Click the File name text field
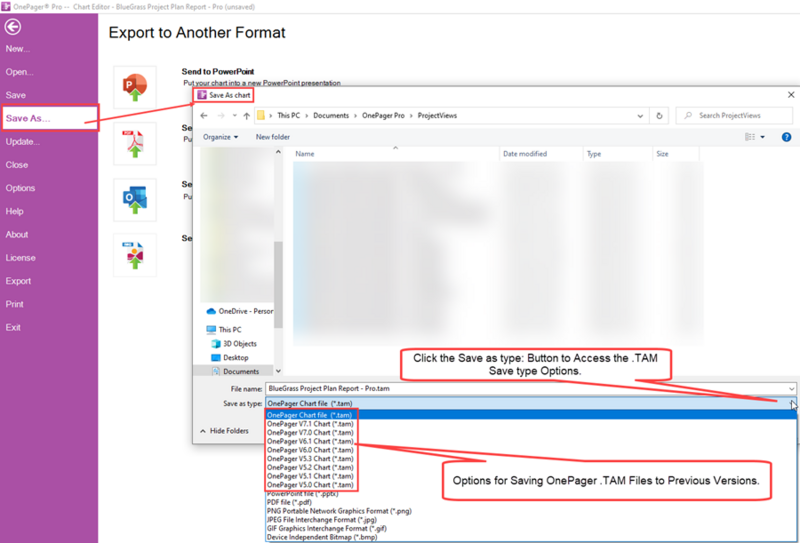This screenshot has height=543, width=800. click(531, 389)
